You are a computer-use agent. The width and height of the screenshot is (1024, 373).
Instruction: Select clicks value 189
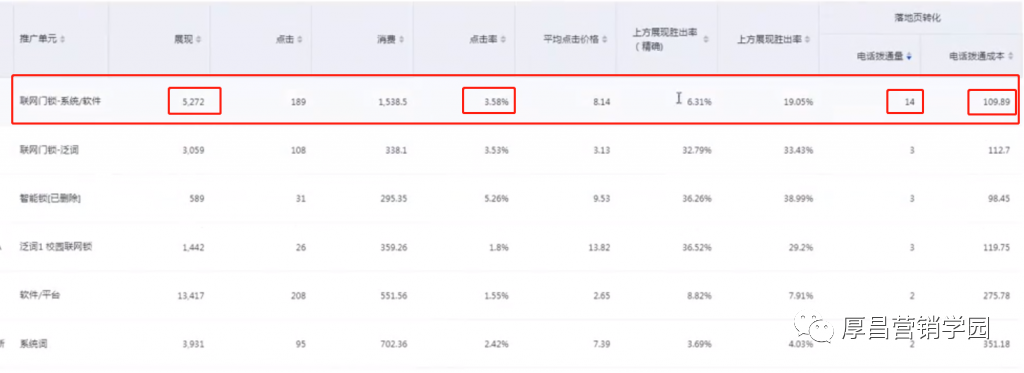click(x=298, y=102)
